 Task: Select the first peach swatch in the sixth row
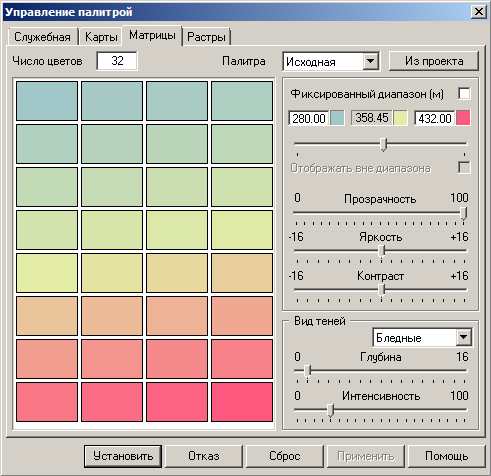pyautogui.click(x=47, y=316)
